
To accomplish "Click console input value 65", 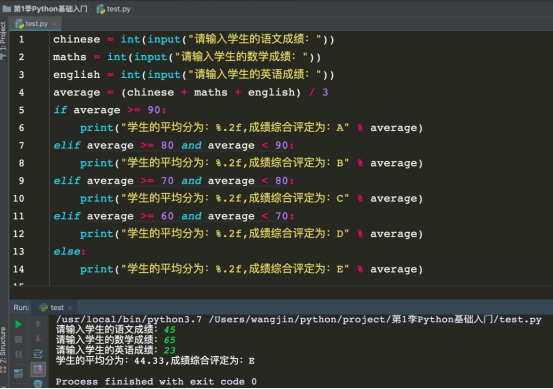I will (x=170, y=340).
